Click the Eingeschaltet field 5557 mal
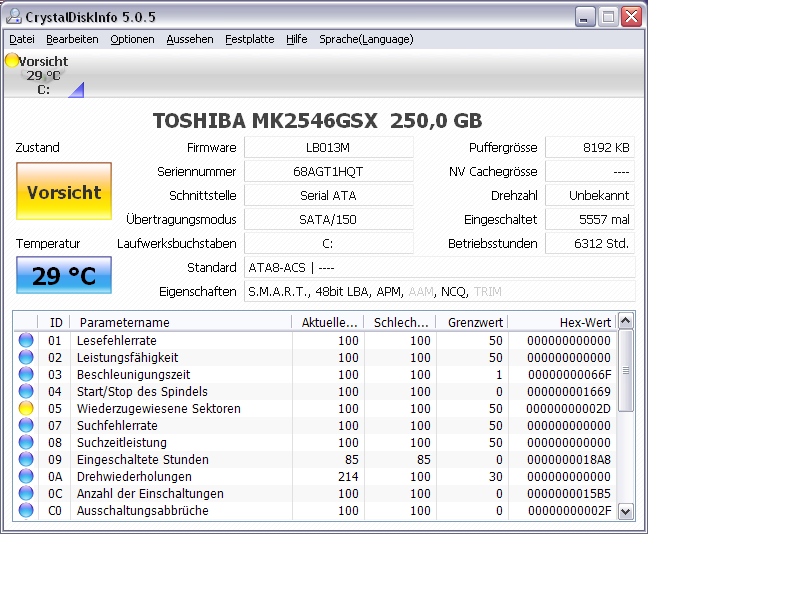Viewport: 800px width, 600px height. [590, 219]
